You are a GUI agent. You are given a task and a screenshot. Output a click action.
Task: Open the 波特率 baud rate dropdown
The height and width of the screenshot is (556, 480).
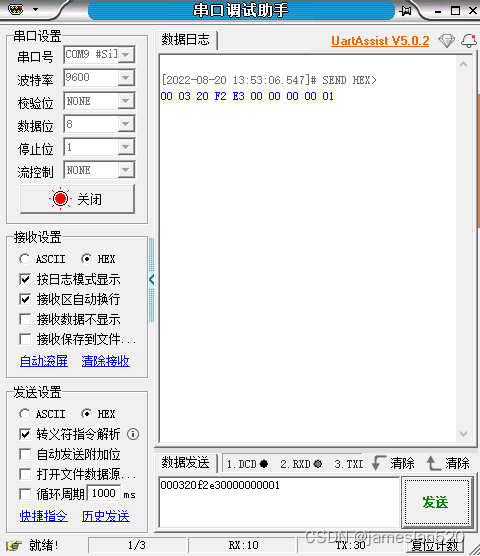click(126, 78)
